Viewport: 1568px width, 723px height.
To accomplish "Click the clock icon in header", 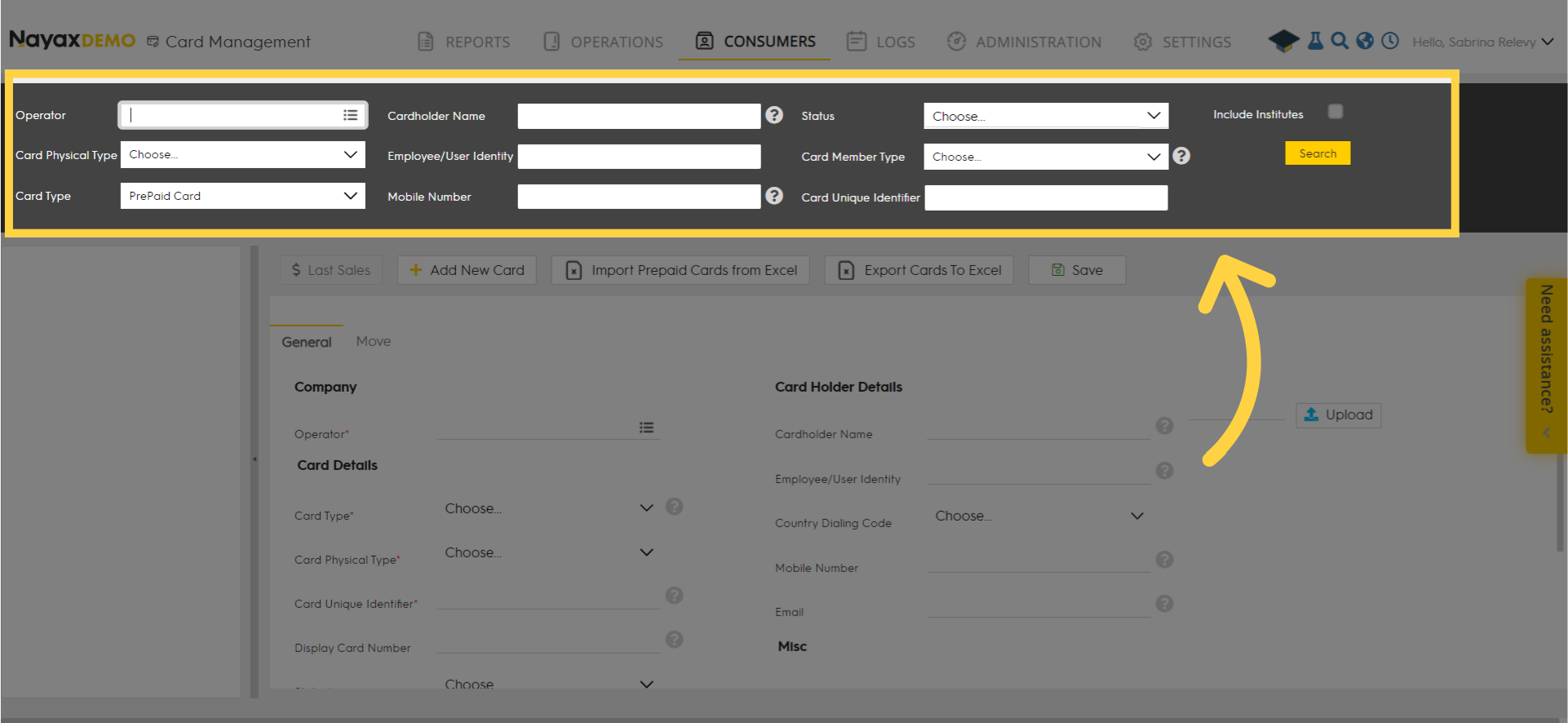I will pos(1390,41).
